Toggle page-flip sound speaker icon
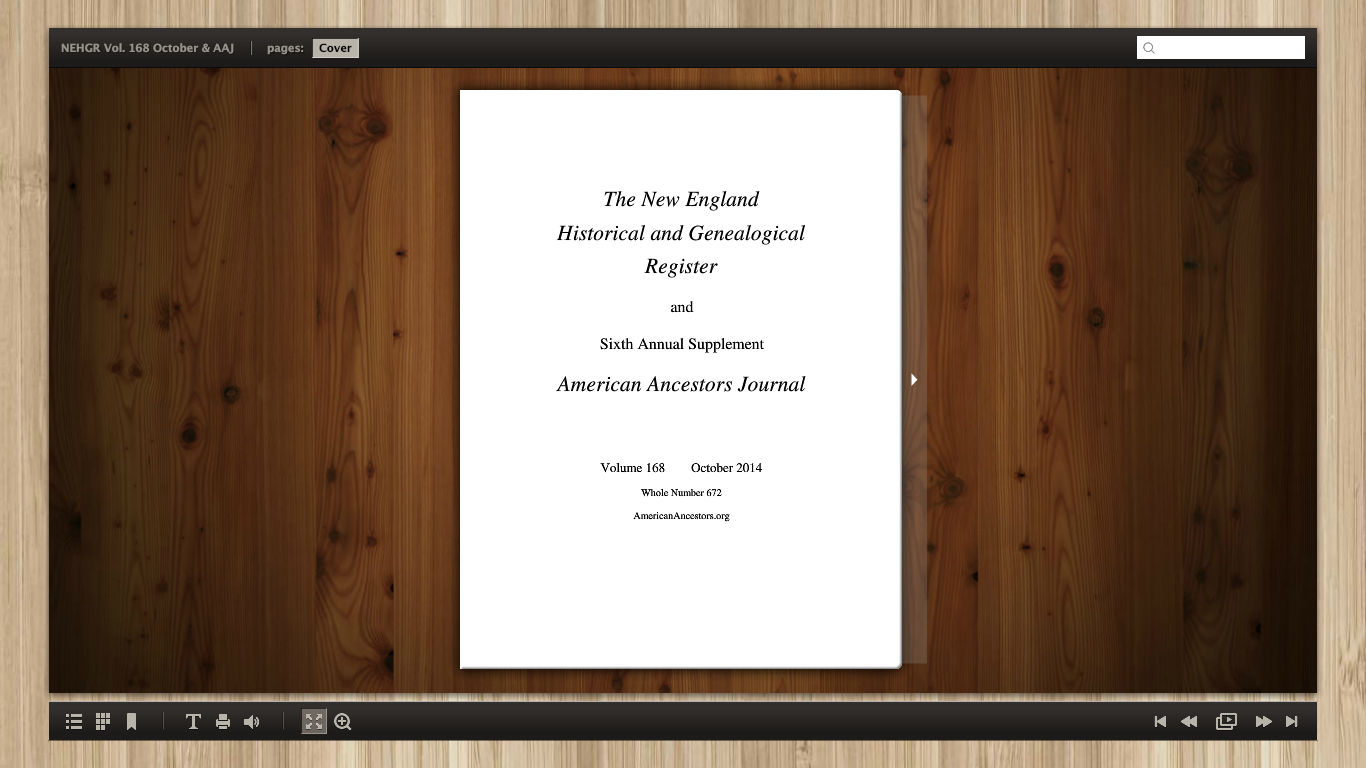Image resolution: width=1366 pixels, height=768 pixels. [x=252, y=722]
